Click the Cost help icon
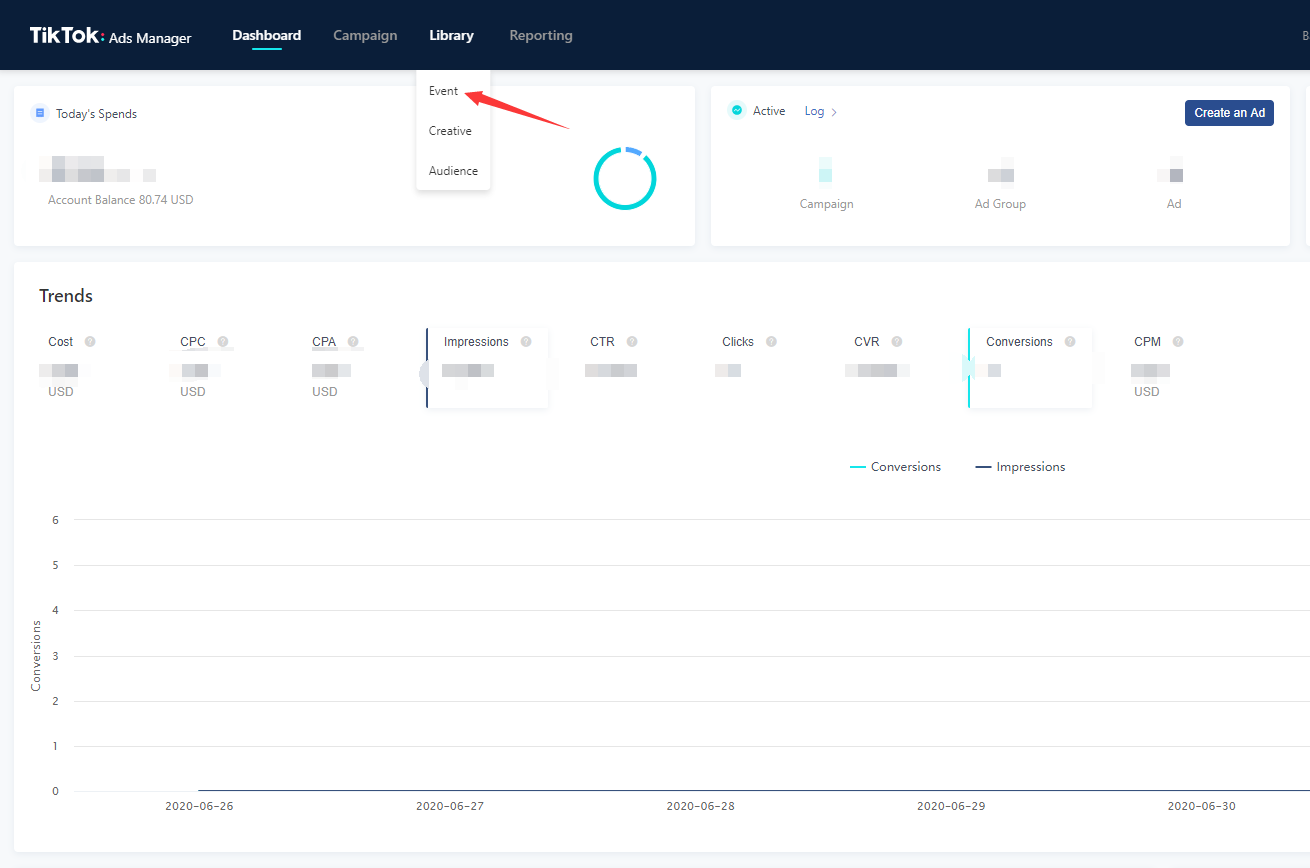Viewport: 1310px width, 868px height. coord(90,342)
